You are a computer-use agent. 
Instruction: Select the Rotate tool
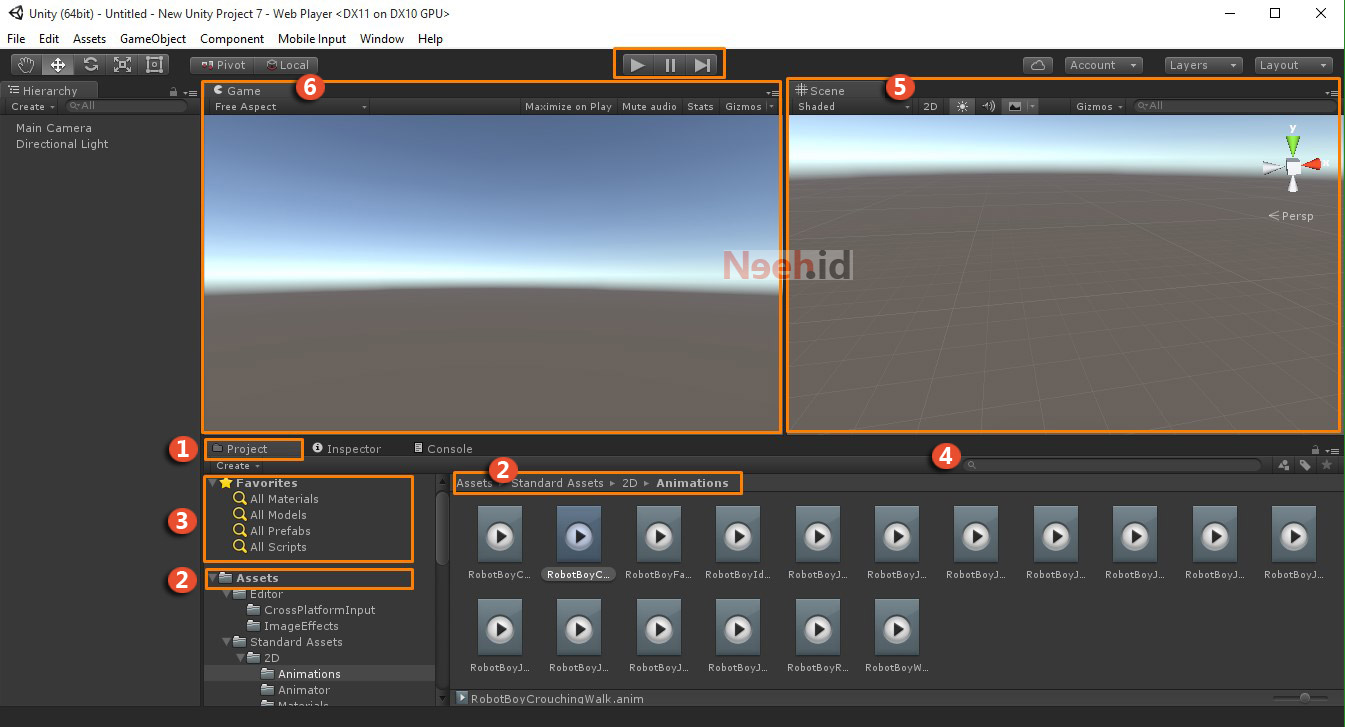point(90,64)
